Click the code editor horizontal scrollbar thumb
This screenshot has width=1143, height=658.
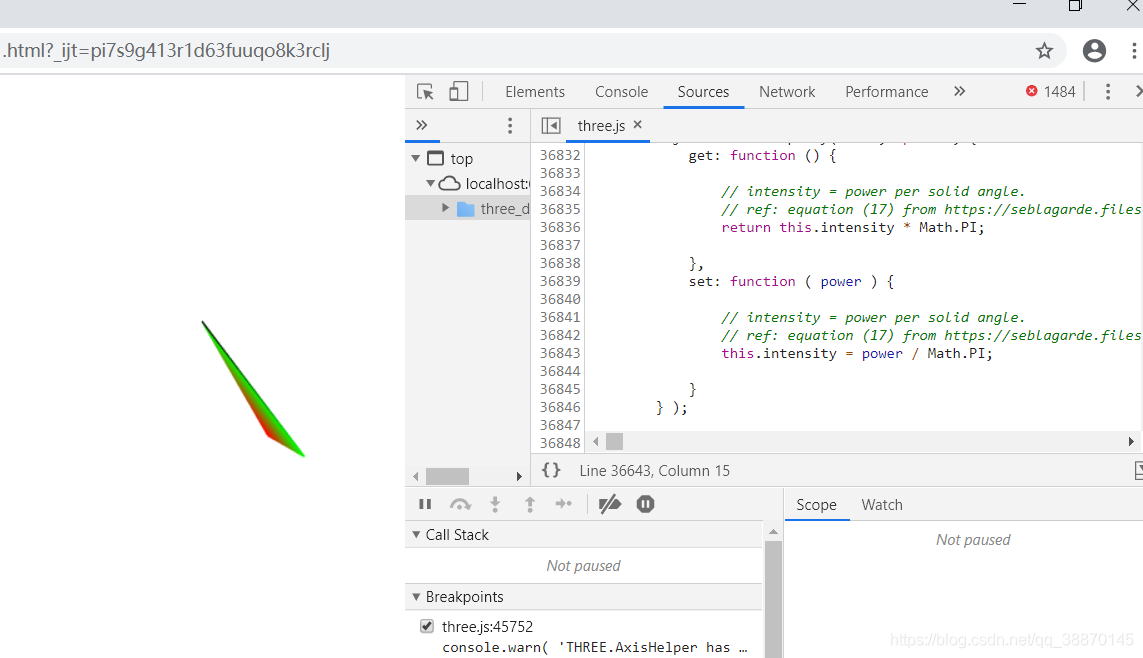(x=615, y=442)
